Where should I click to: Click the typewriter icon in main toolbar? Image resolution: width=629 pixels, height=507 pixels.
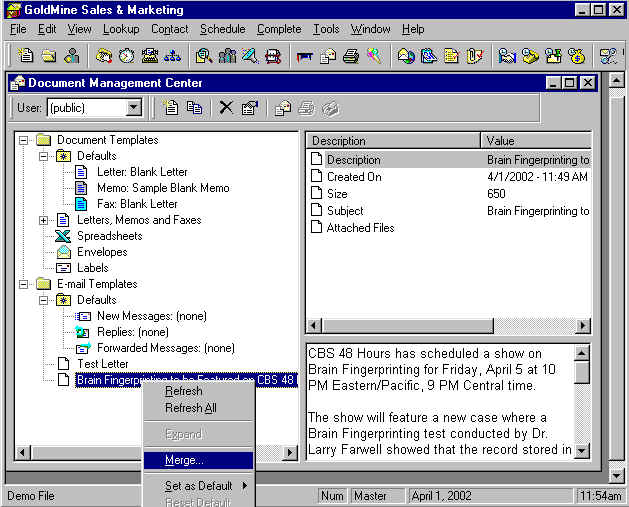pyautogui.click(x=150, y=56)
